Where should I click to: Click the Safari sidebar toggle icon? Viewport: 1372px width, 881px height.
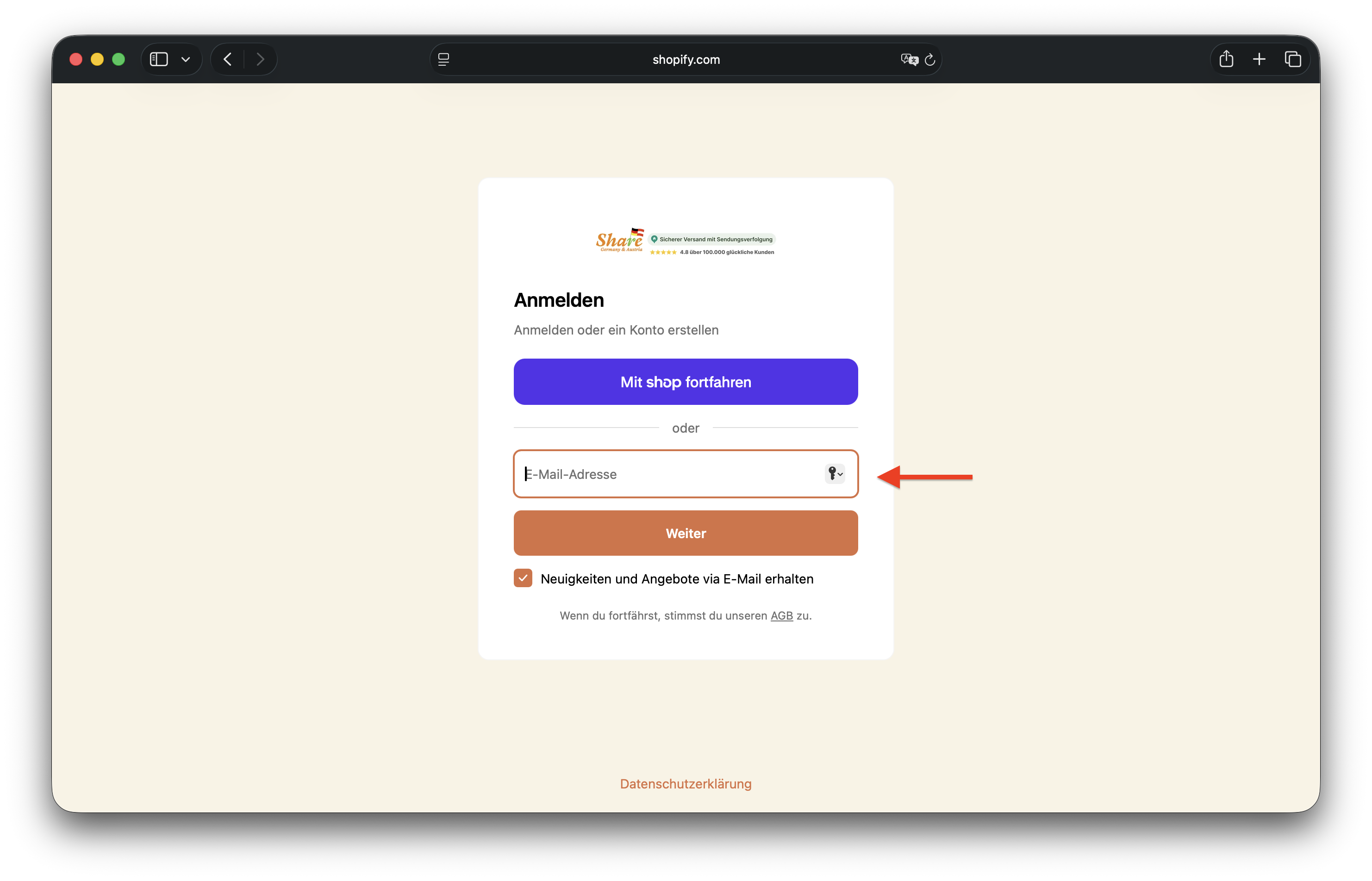pyautogui.click(x=158, y=60)
